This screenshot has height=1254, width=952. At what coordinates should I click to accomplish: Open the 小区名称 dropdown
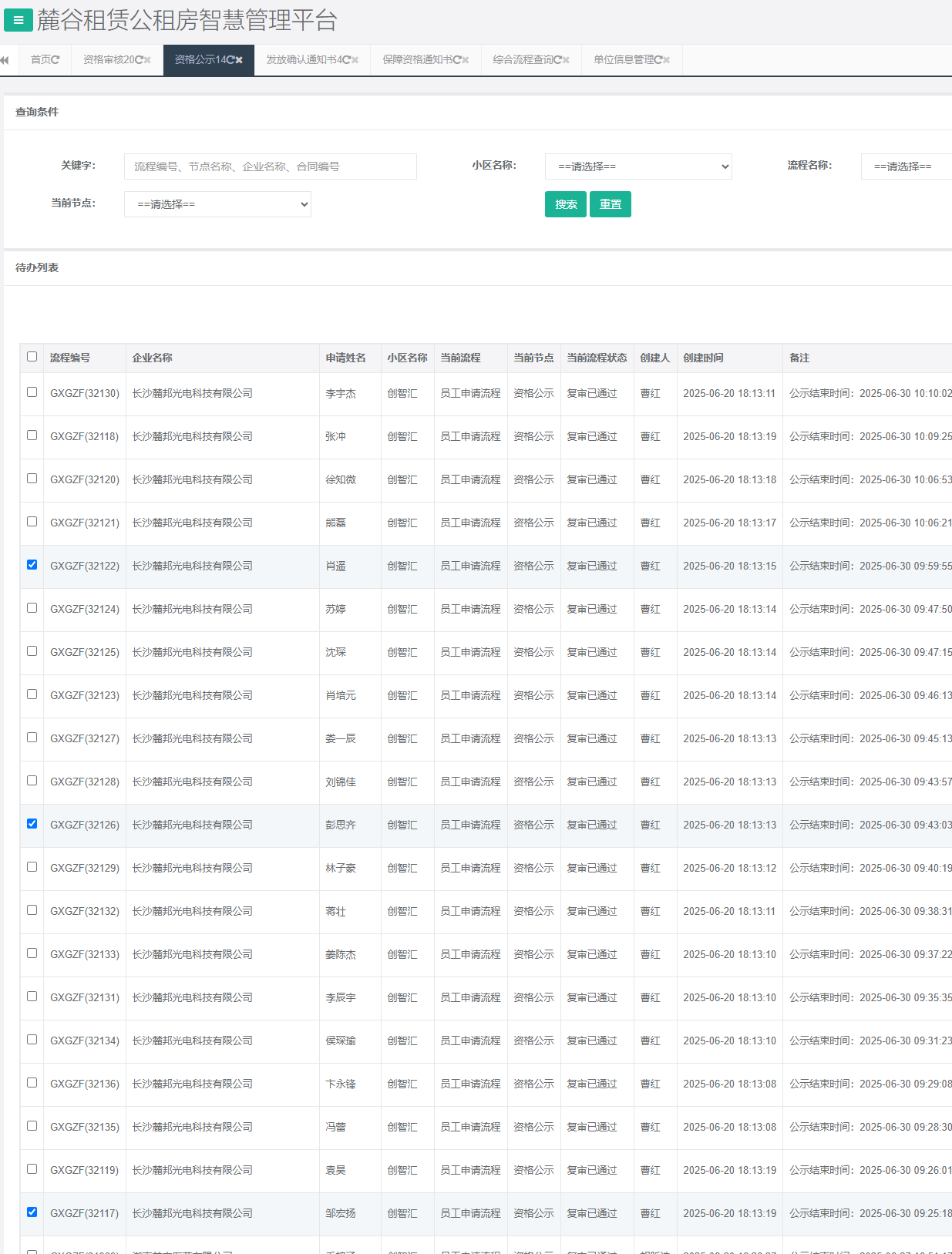[x=637, y=166]
